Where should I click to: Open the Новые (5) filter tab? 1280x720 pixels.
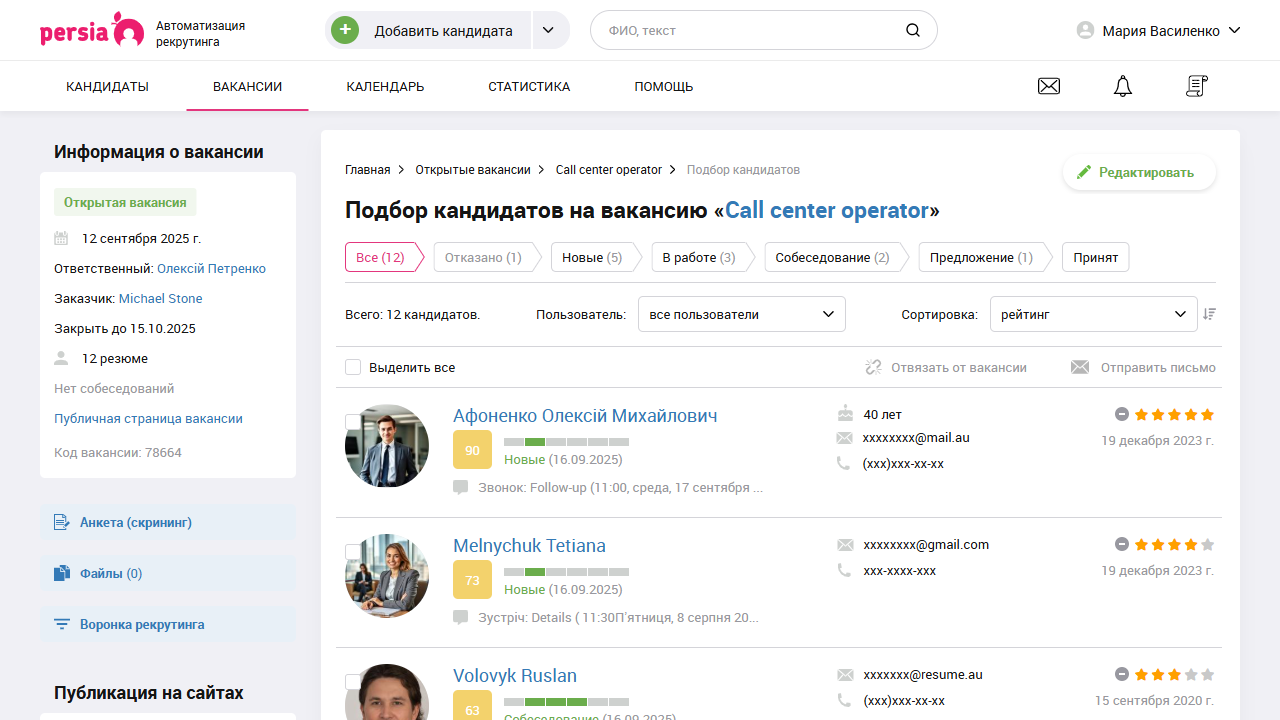594,257
